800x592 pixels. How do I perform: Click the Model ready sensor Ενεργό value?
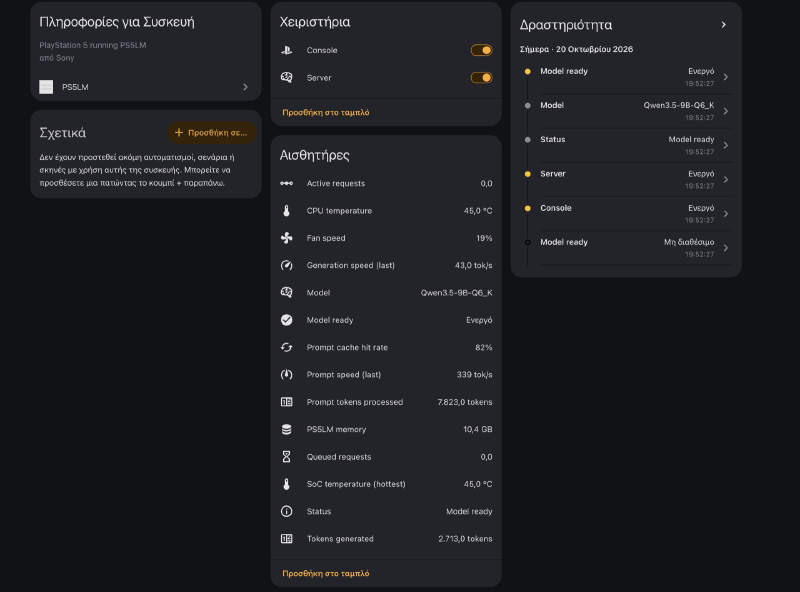[x=479, y=320]
